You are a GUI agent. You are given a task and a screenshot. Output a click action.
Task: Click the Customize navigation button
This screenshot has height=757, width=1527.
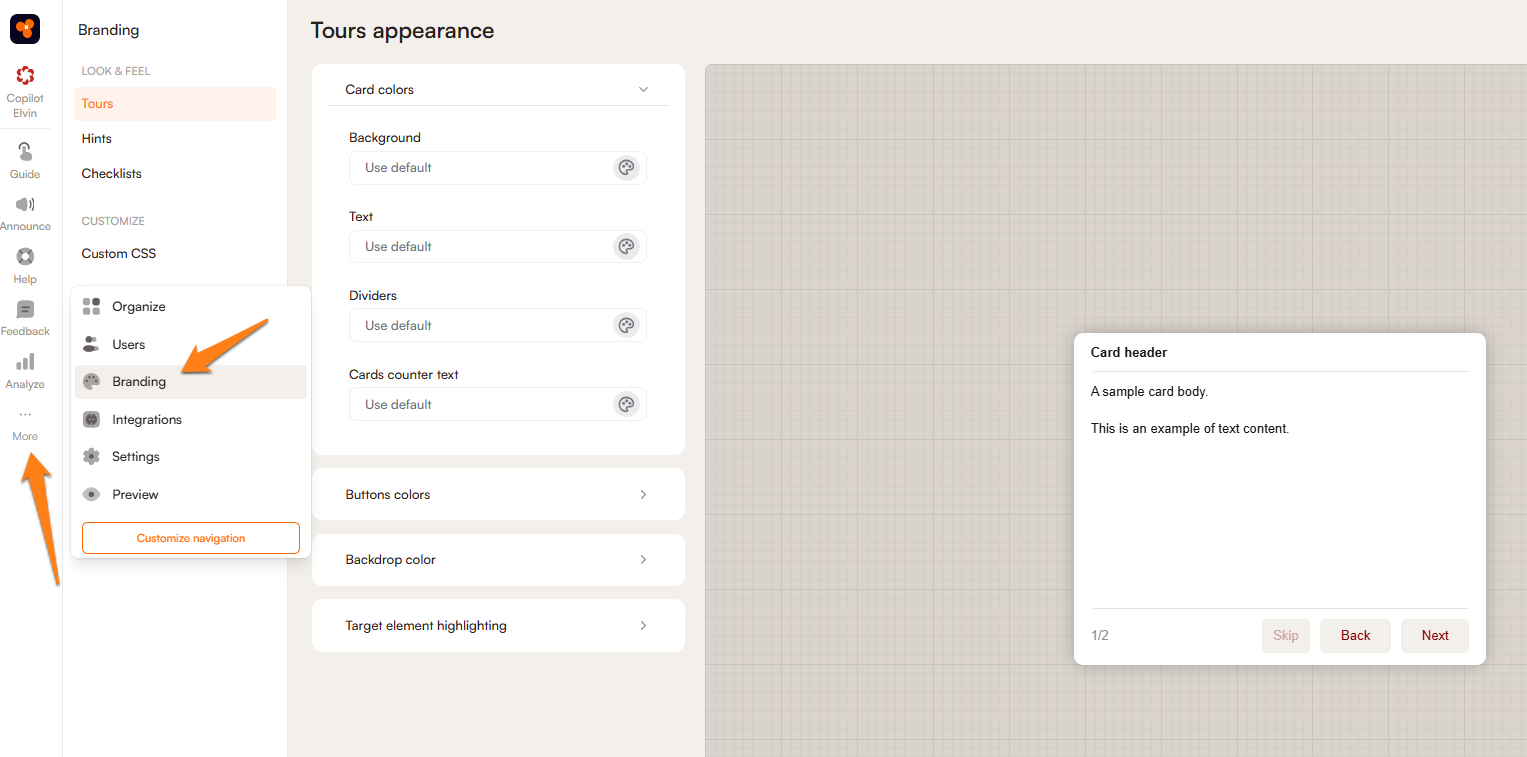tap(191, 538)
